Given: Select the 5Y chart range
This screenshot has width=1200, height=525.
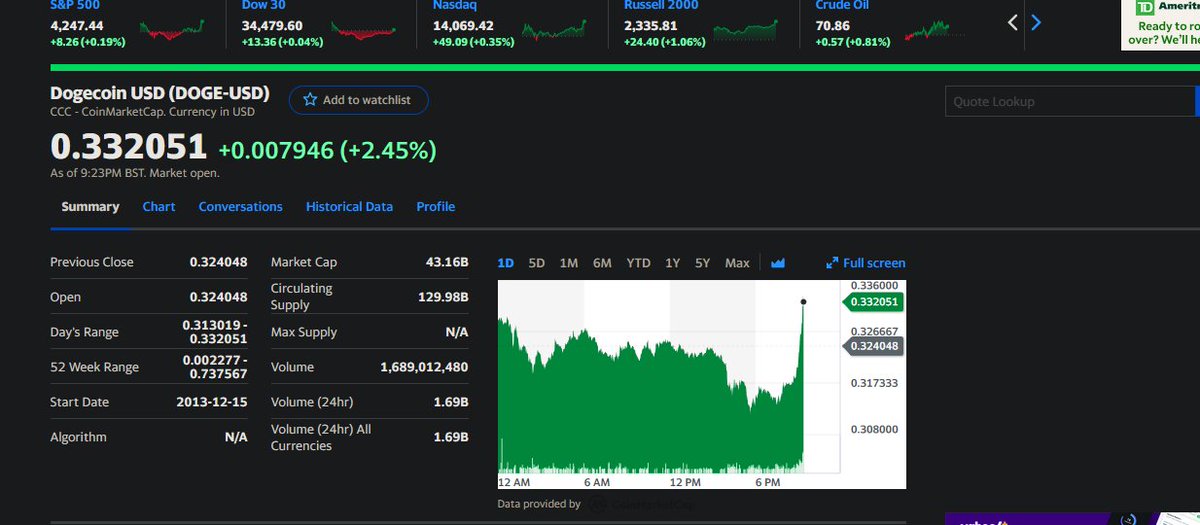Looking at the screenshot, I should 703,263.
